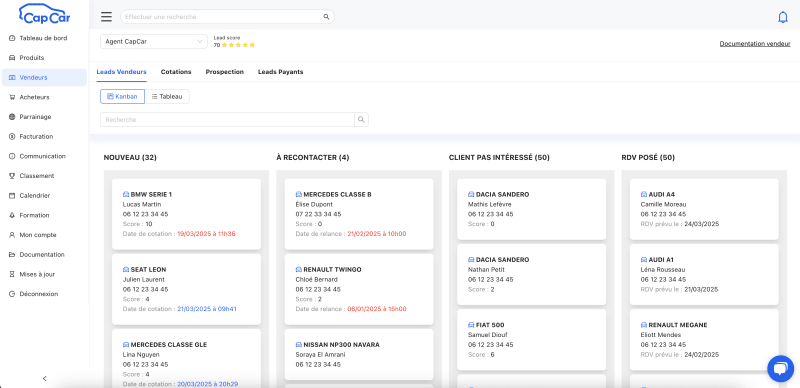Open the chat support bubble
The height and width of the screenshot is (388, 800).
point(781,369)
